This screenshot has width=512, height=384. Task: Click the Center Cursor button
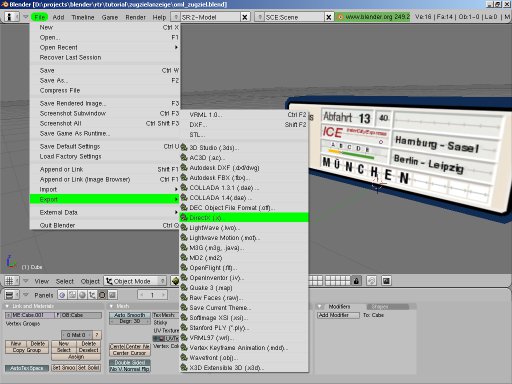coord(130,353)
